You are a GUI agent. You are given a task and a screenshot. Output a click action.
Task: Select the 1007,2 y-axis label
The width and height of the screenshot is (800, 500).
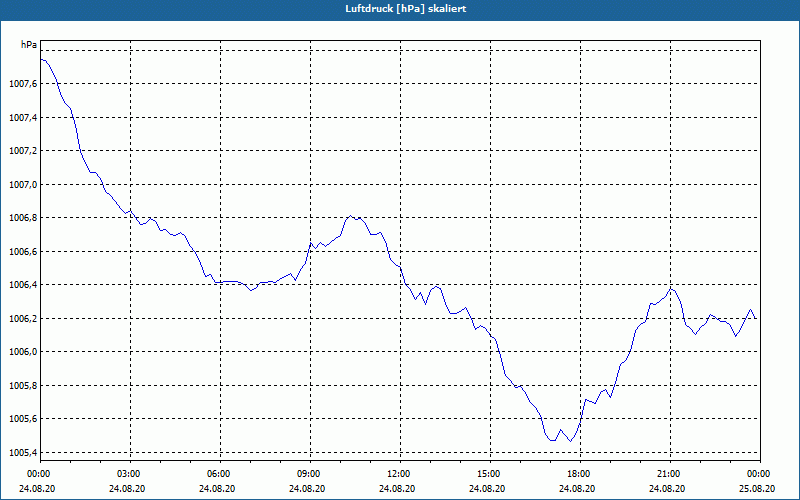click(x=23, y=151)
